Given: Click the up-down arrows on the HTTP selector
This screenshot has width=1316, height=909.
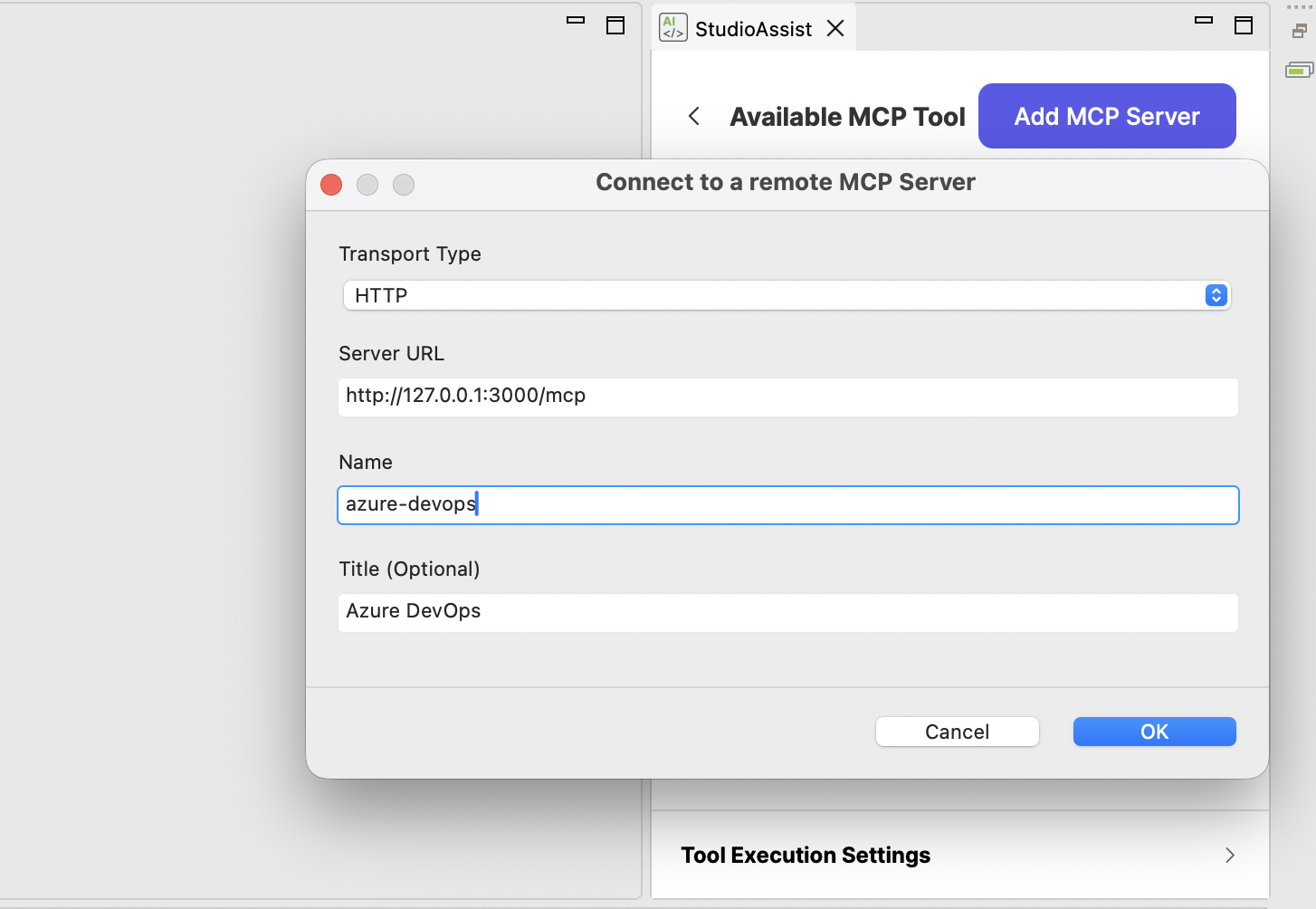Looking at the screenshot, I should 1216,295.
